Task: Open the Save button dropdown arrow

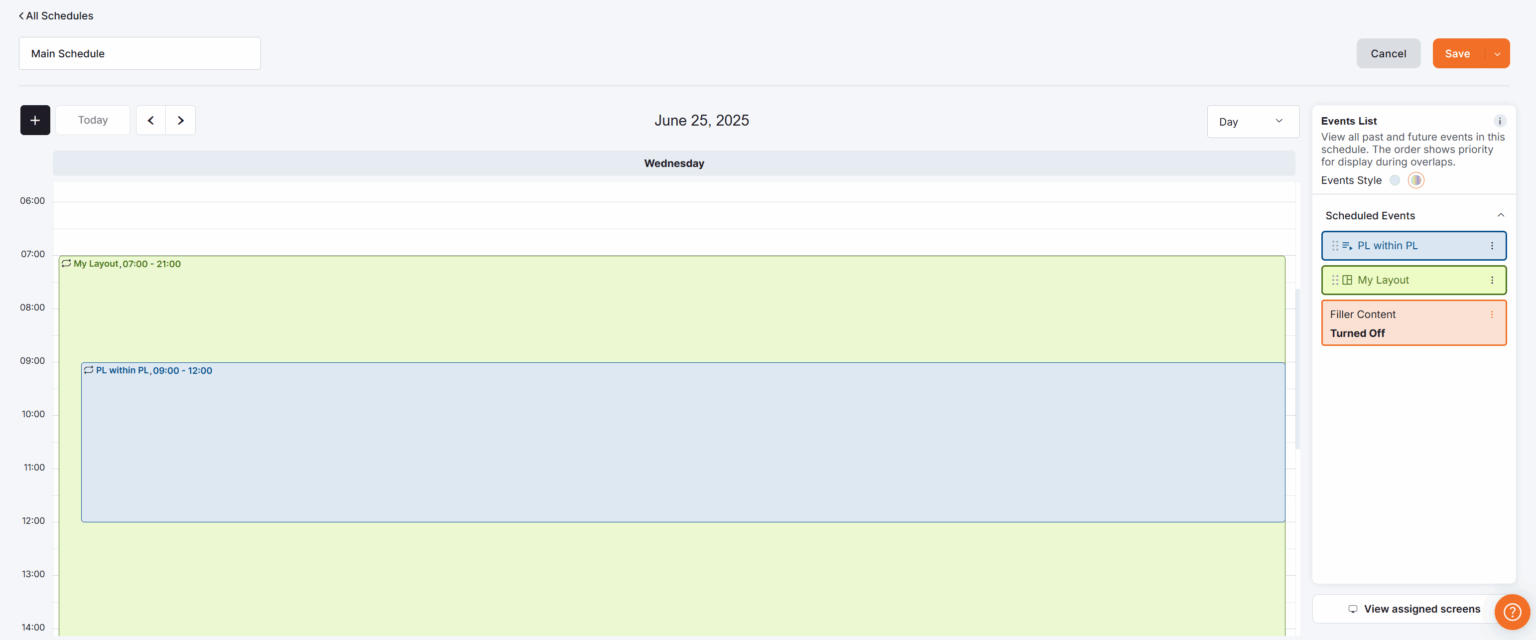Action: click(1496, 53)
